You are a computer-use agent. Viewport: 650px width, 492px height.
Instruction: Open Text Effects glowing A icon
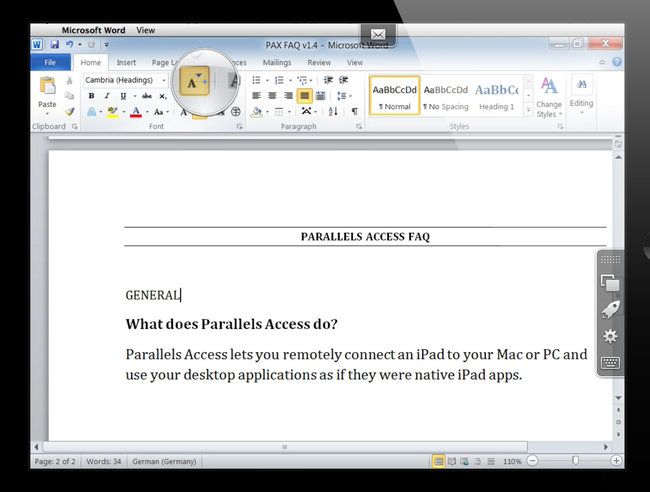point(92,111)
